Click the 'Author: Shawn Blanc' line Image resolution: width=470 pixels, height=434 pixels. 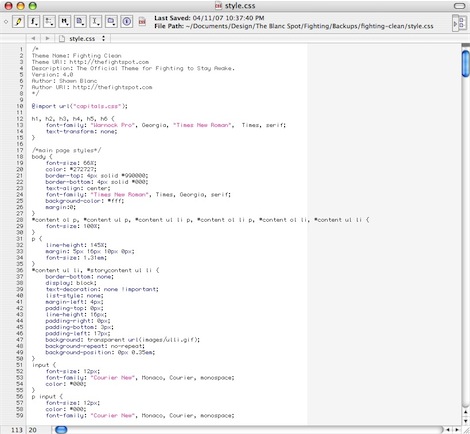click(x=64, y=81)
